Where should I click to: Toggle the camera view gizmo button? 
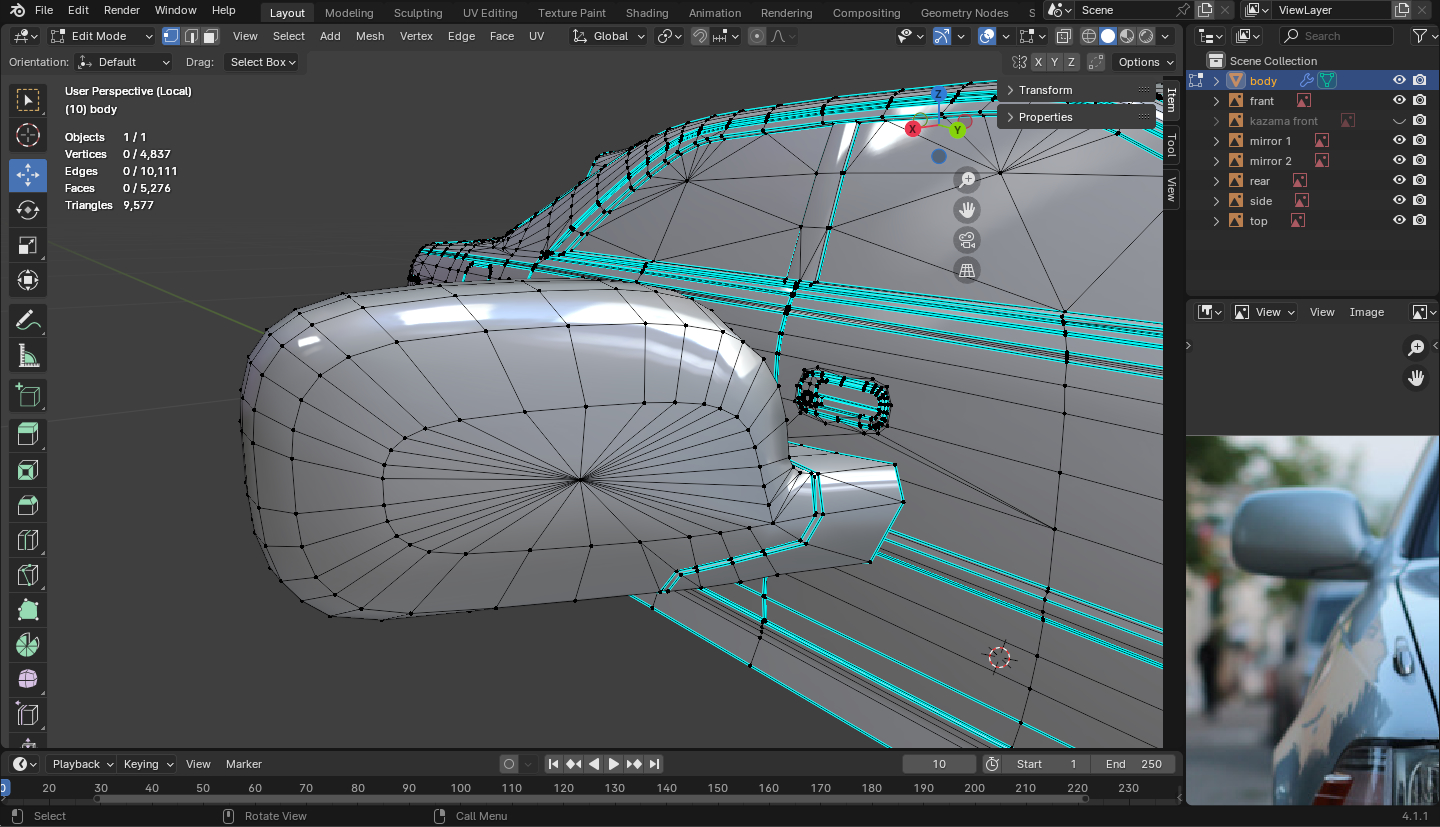tap(967, 240)
